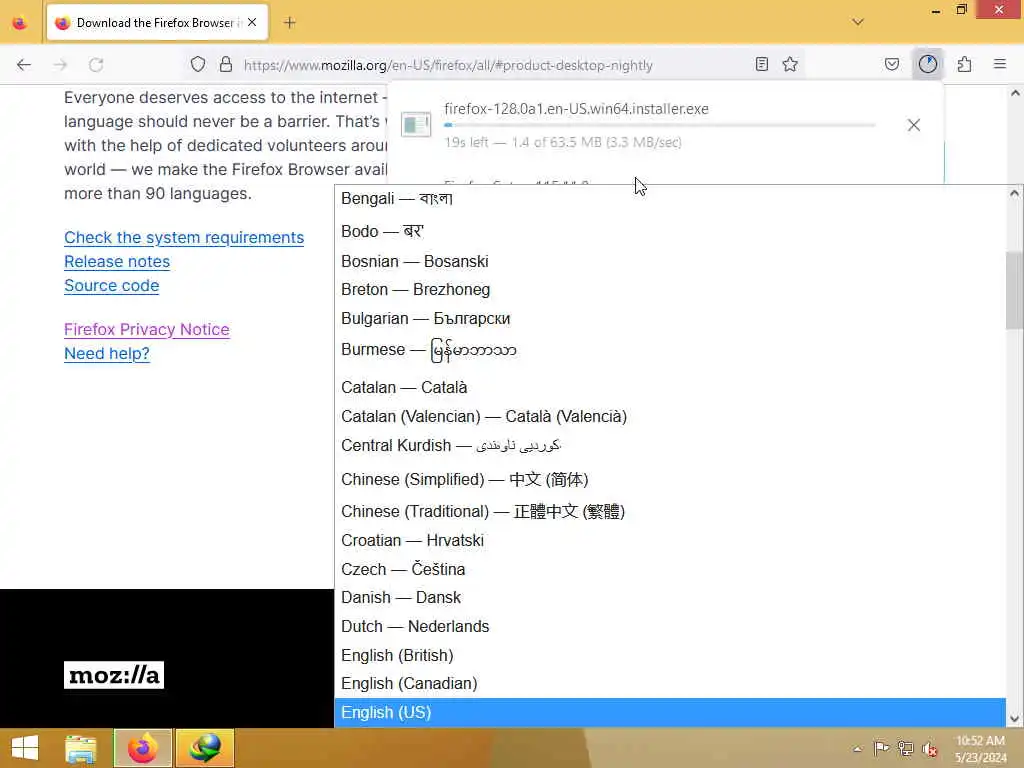Viewport: 1024px width, 768px height.
Task: Click firefox-128.0a1 installer file name
Action: (x=576, y=108)
